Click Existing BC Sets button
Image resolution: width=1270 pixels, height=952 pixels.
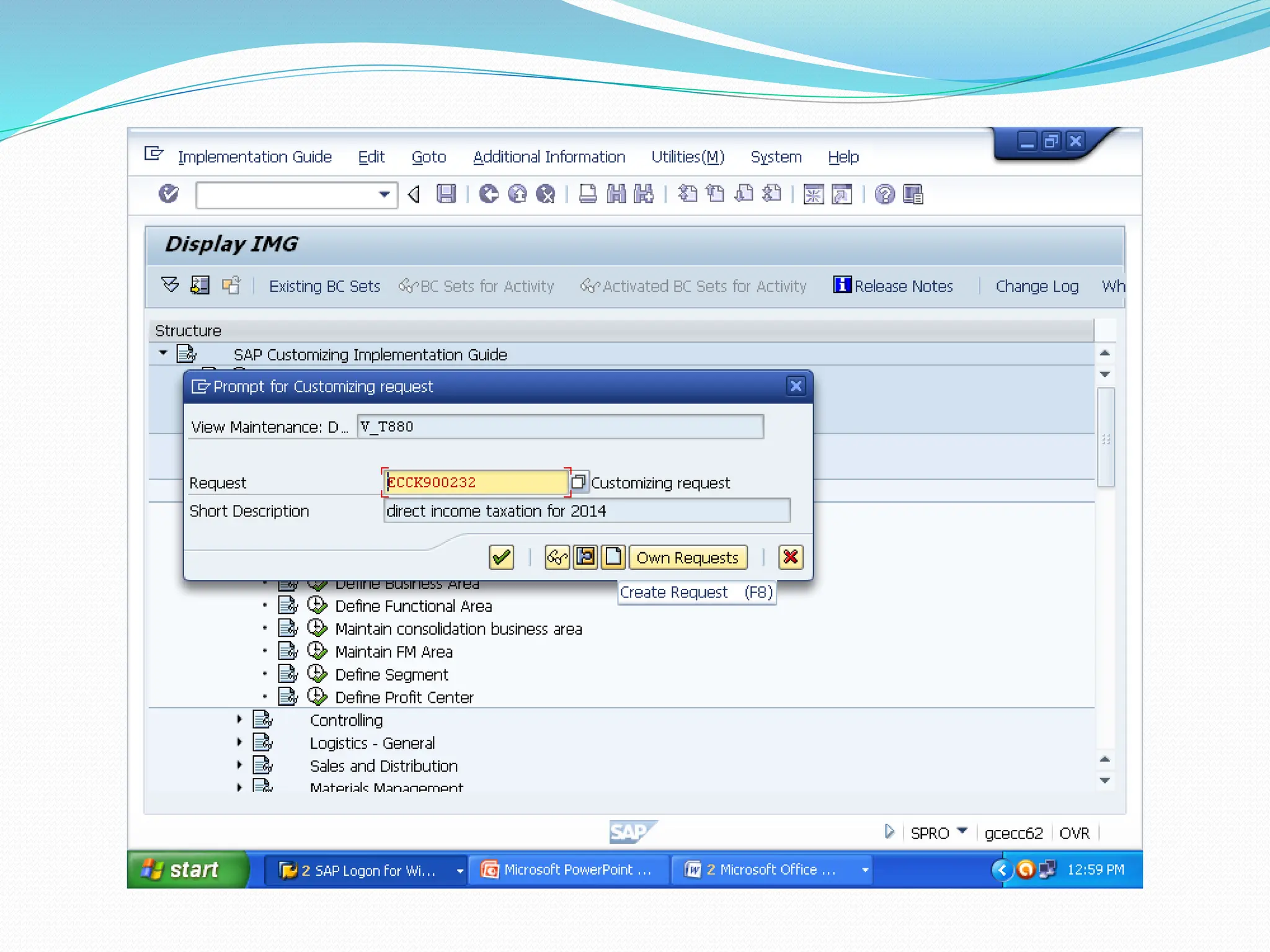click(324, 286)
